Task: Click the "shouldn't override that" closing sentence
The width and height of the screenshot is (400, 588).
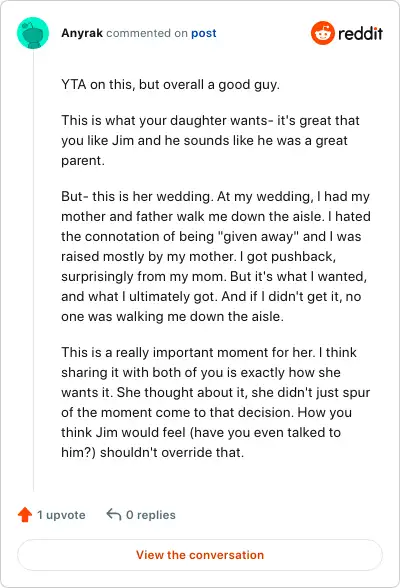Action: (x=172, y=453)
